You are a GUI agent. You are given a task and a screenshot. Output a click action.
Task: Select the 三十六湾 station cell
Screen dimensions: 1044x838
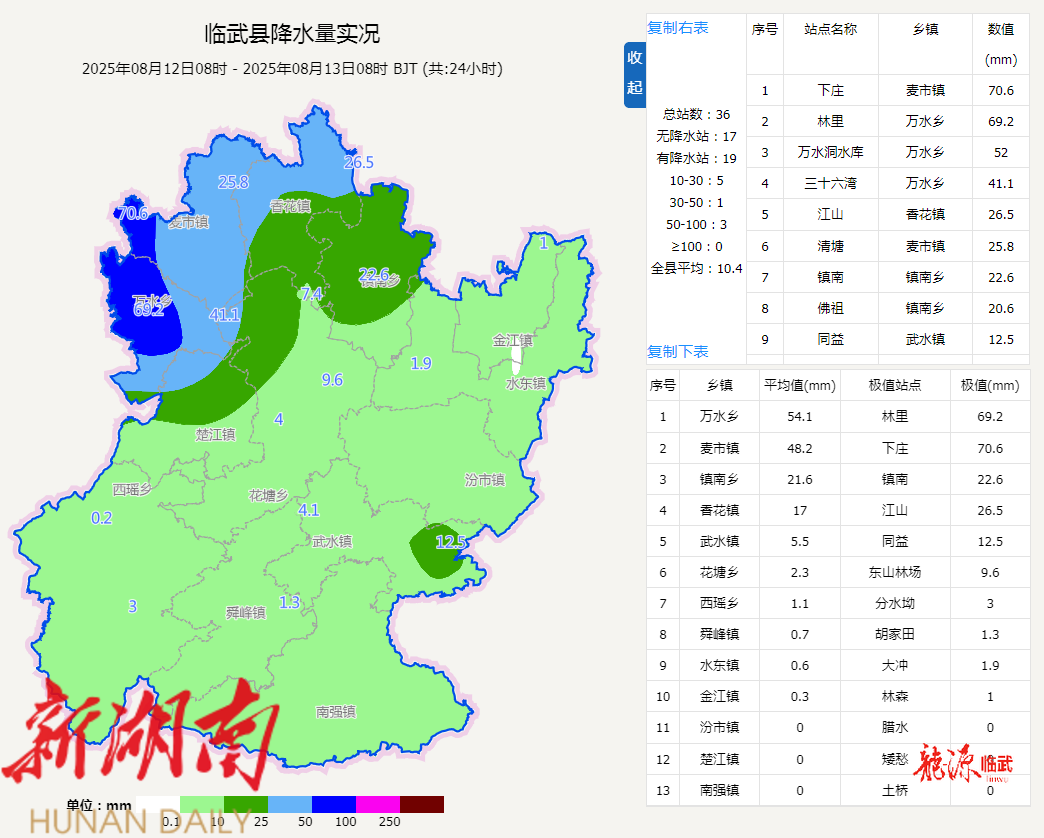(830, 184)
